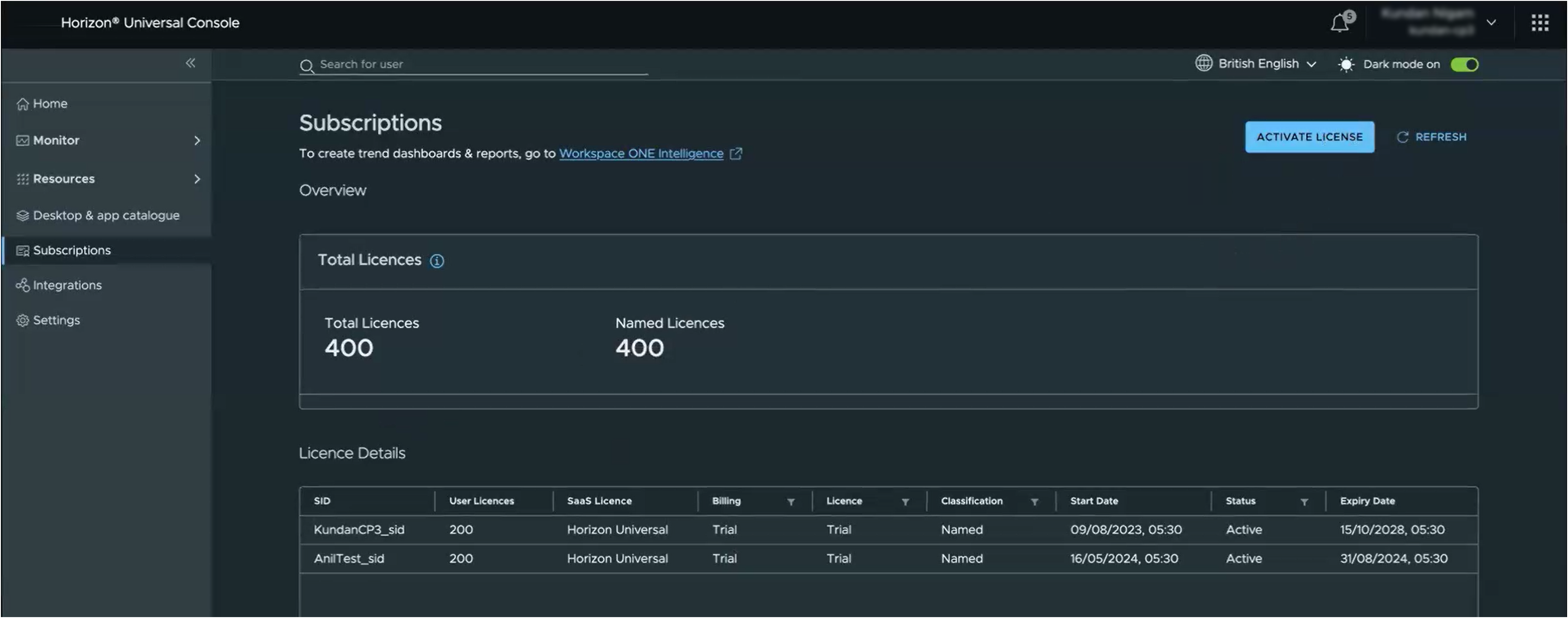Open the notifications bell
The image size is (1568, 618).
coord(1339,23)
